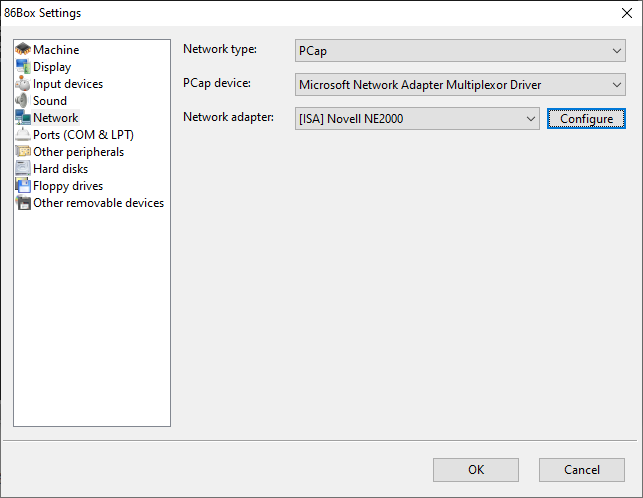The width and height of the screenshot is (643, 498).
Task: Click the Hard disks drive icon
Action: (23, 169)
